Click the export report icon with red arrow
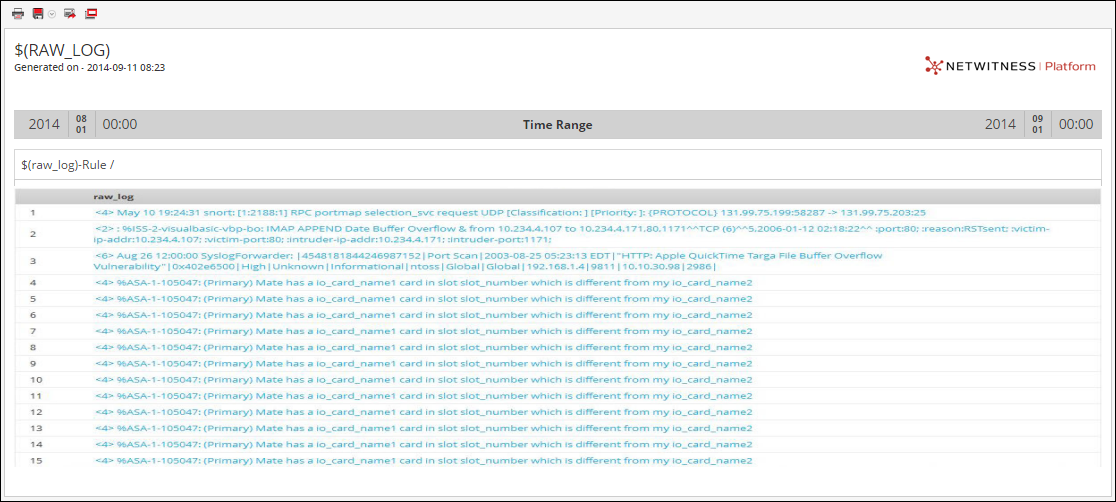Screen dimensions: 1116x502 [x=70, y=14]
